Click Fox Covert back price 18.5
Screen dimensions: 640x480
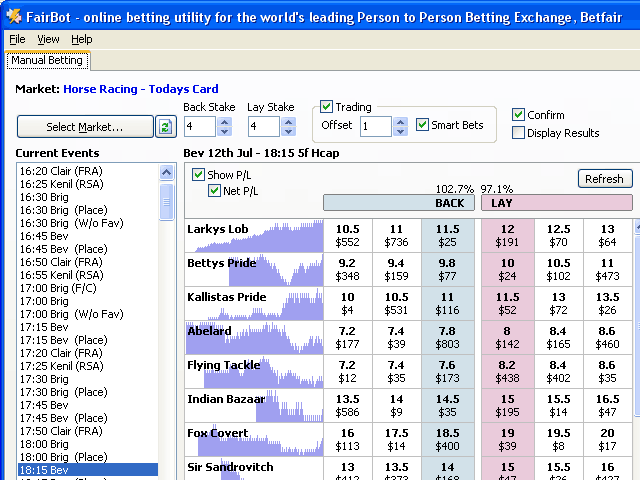click(448, 440)
